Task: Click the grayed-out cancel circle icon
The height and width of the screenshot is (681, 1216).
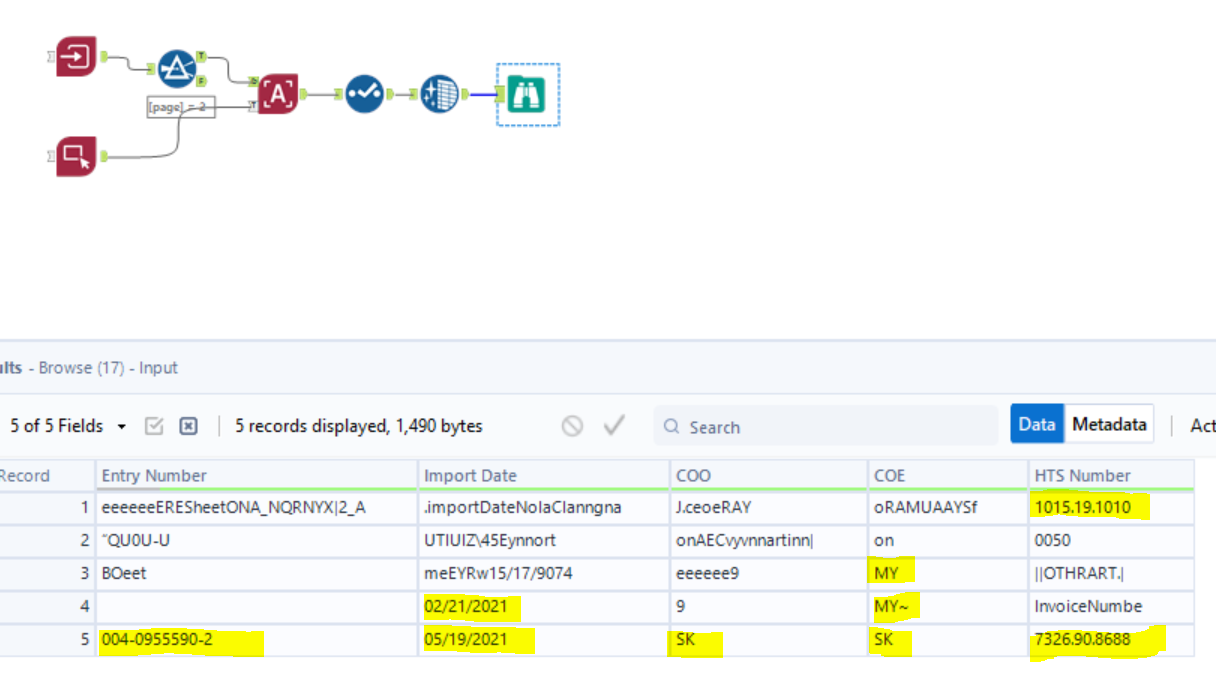Action: [572, 426]
